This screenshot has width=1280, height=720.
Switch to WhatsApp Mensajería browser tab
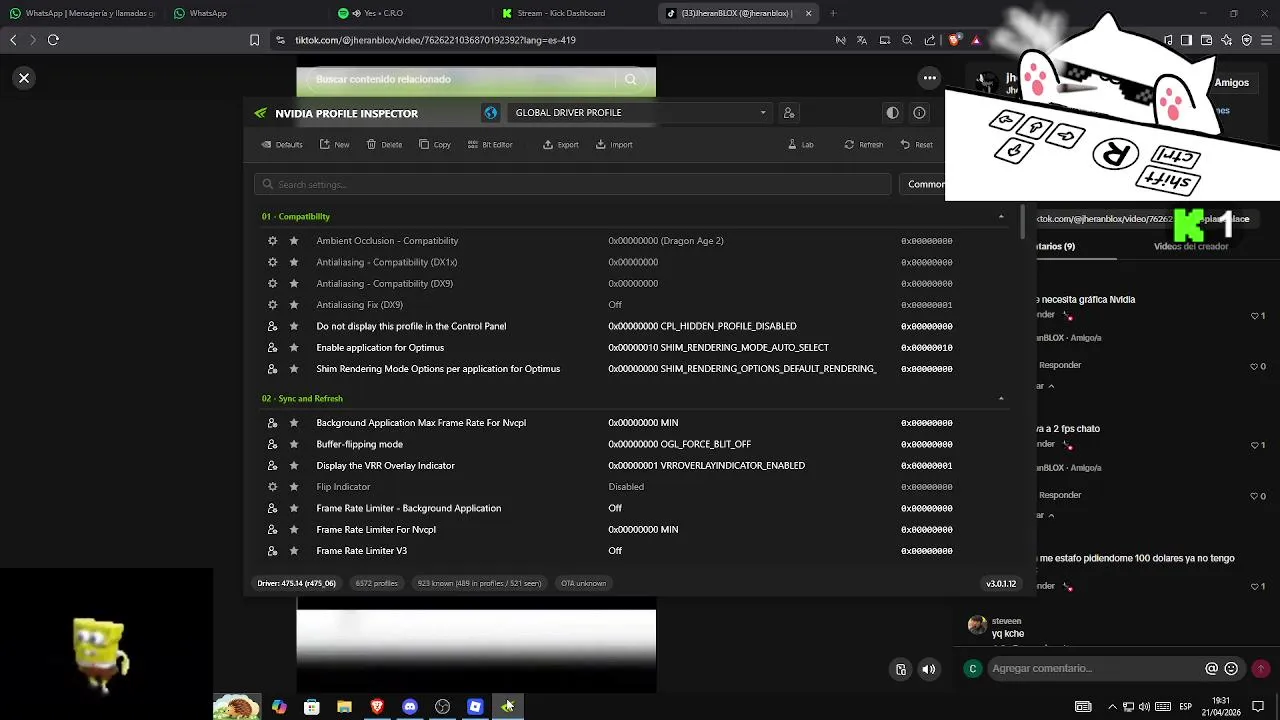82,13
